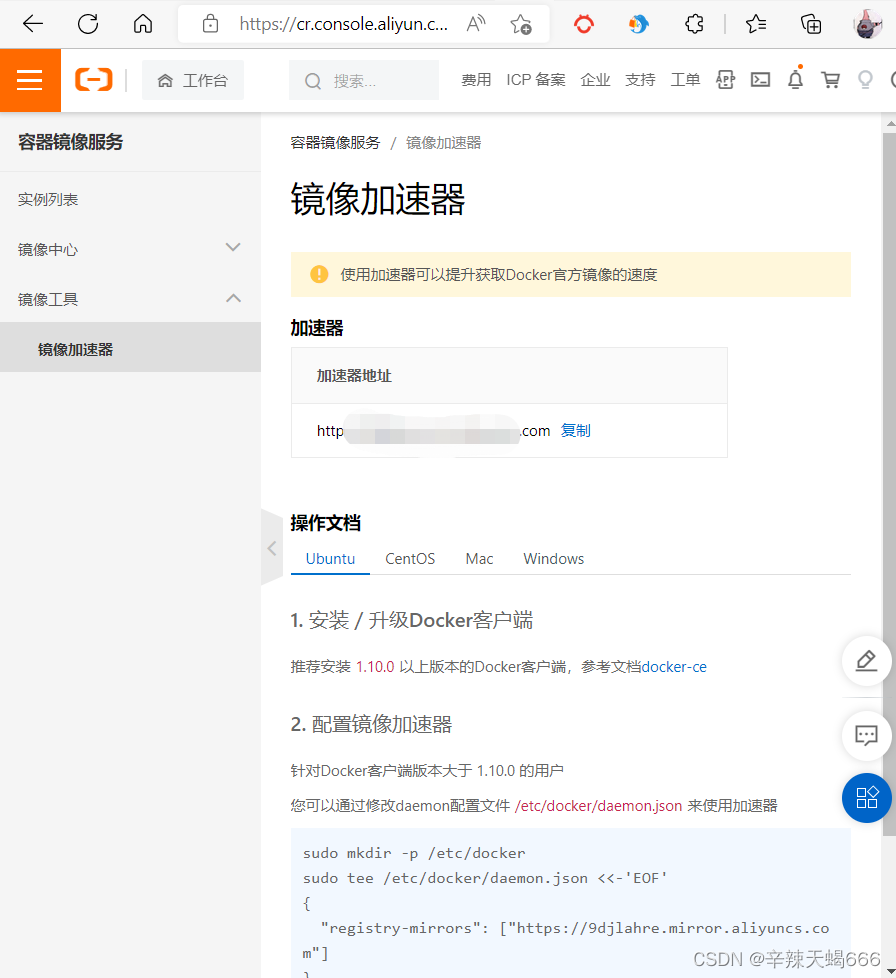Open the 费用 menu

(476, 80)
